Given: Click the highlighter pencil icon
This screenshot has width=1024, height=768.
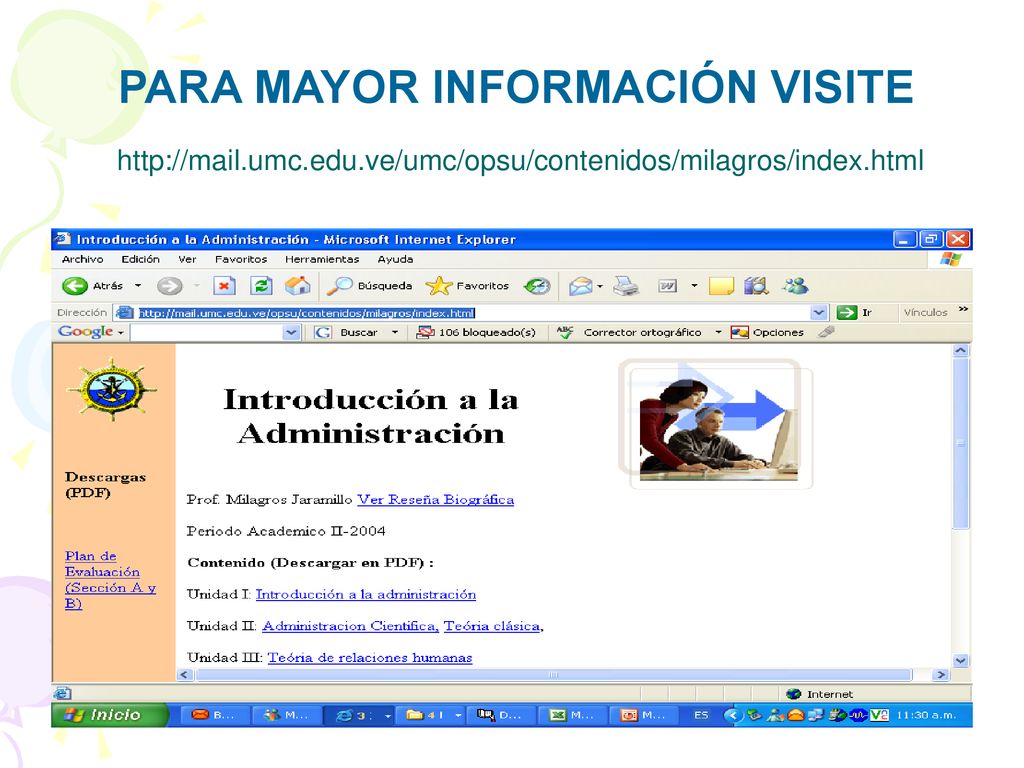Looking at the screenshot, I should tap(826, 332).
